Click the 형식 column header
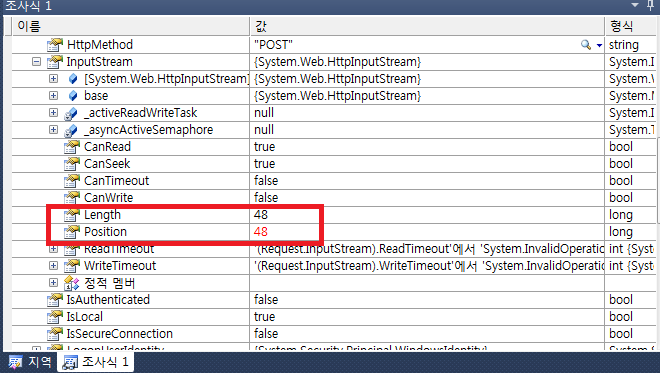The image size is (660, 373). [x=632, y=26]
